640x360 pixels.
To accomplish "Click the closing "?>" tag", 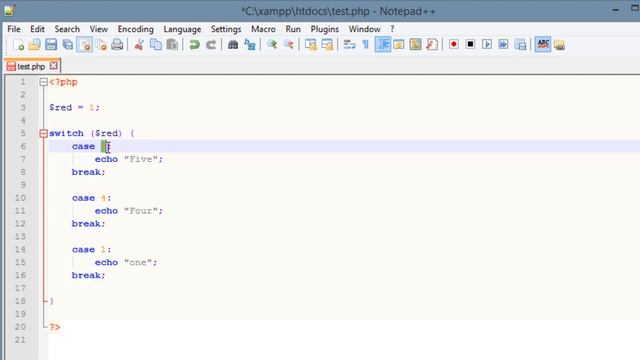I will point(55,327).
